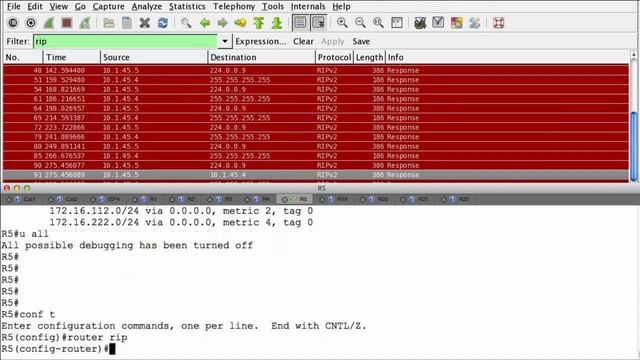Open the View menu
This screenshot has width=640, height=360.
59,7
